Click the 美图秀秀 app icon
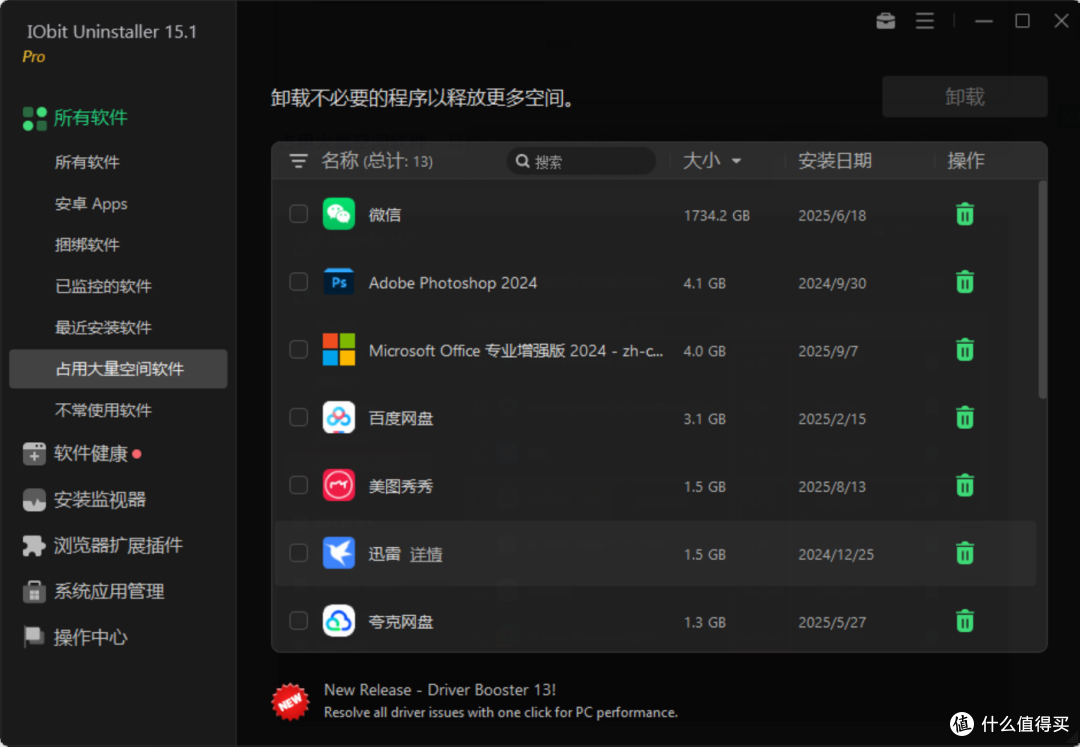This screenshot has height=747, width=1080. pos(339,485)
